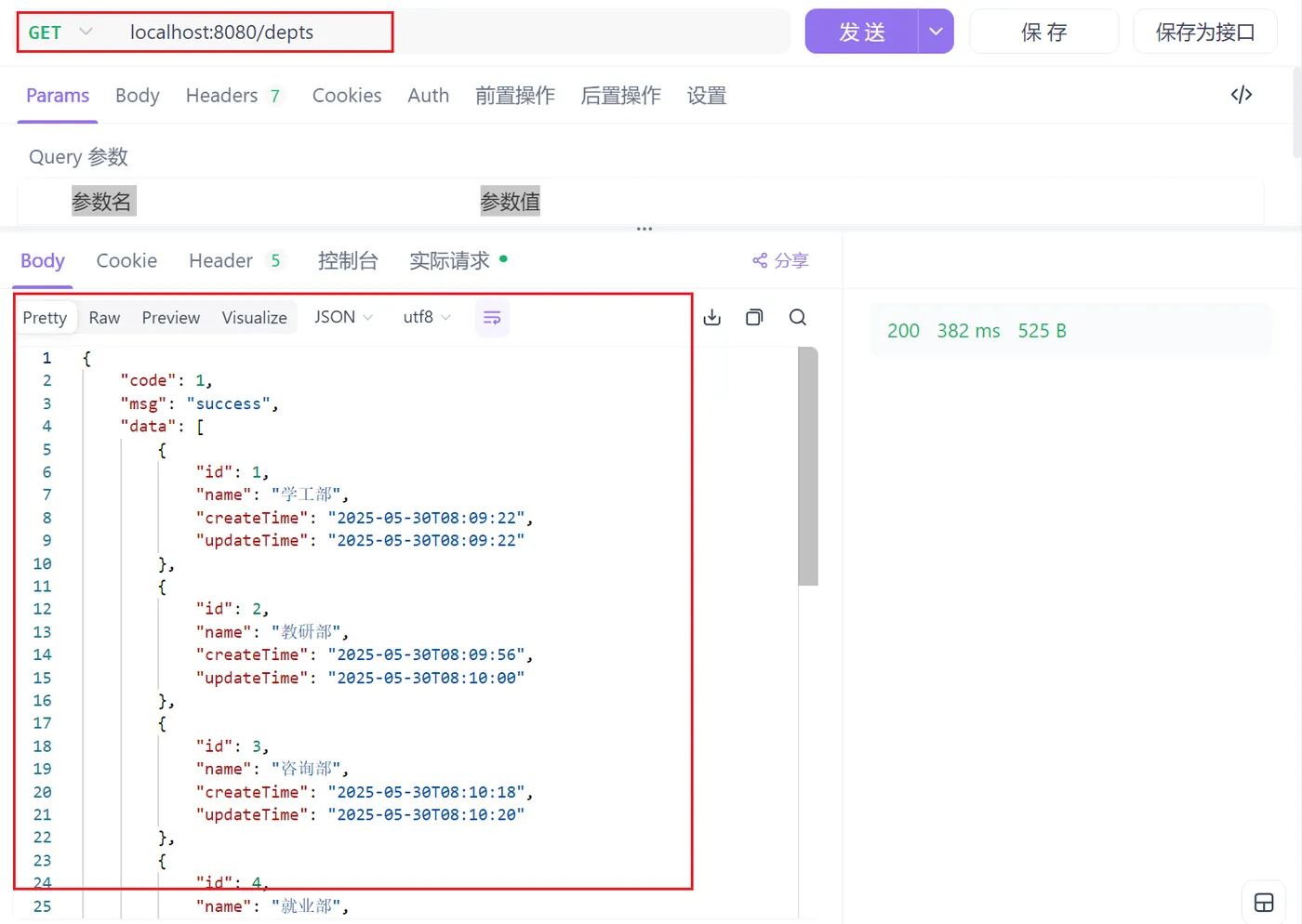Viewport: 1302px width, 924px height.
Task: Select the response Body tab
Action: pyautogui.click(x=43, y=260)
